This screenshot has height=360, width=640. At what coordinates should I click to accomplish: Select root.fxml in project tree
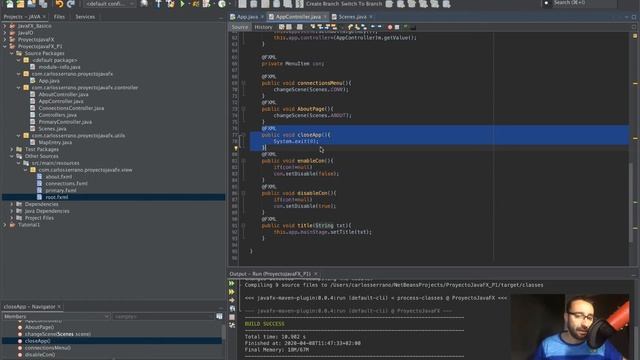click(x=57, y=197)
